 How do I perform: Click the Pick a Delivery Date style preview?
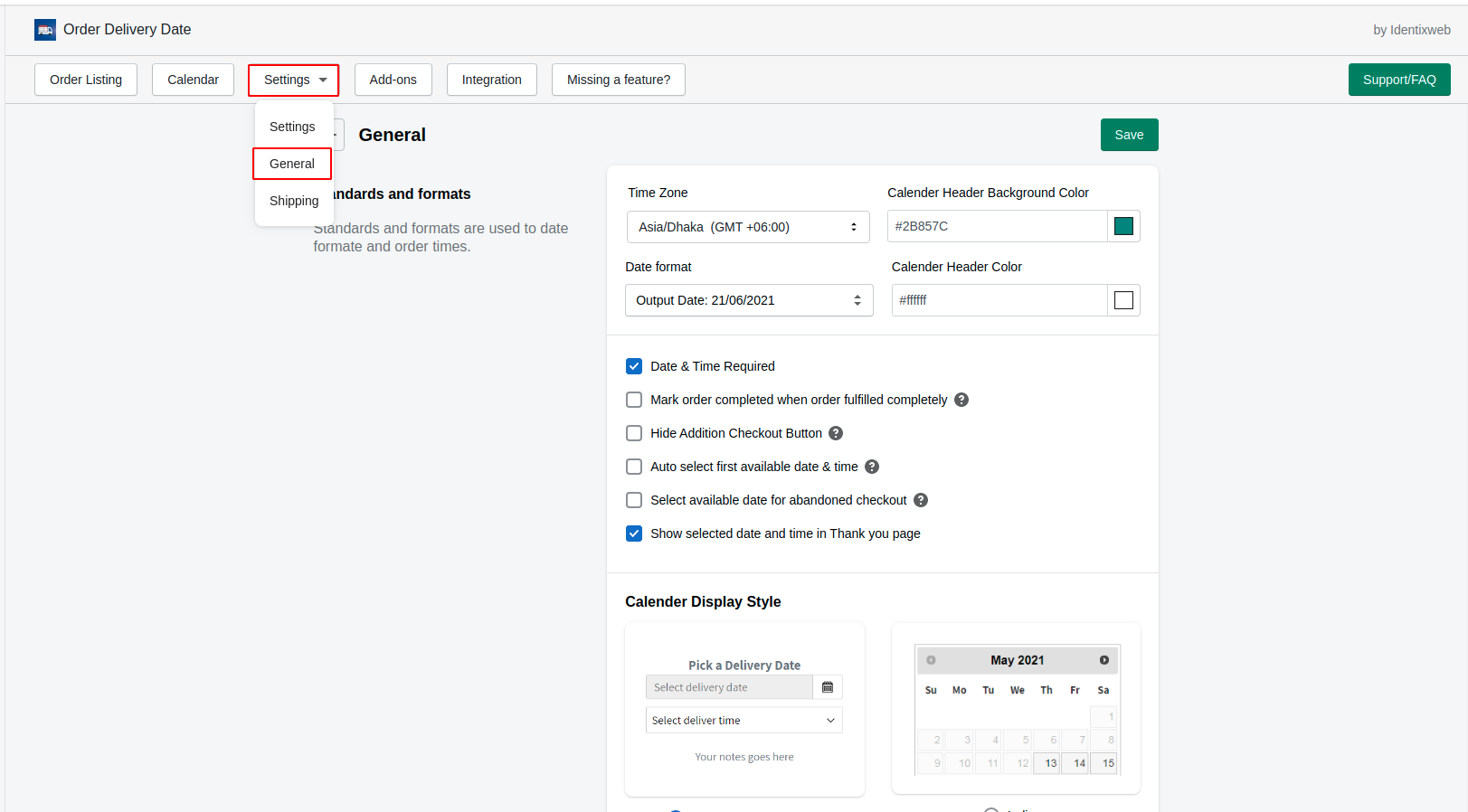(x=744, y=710)
